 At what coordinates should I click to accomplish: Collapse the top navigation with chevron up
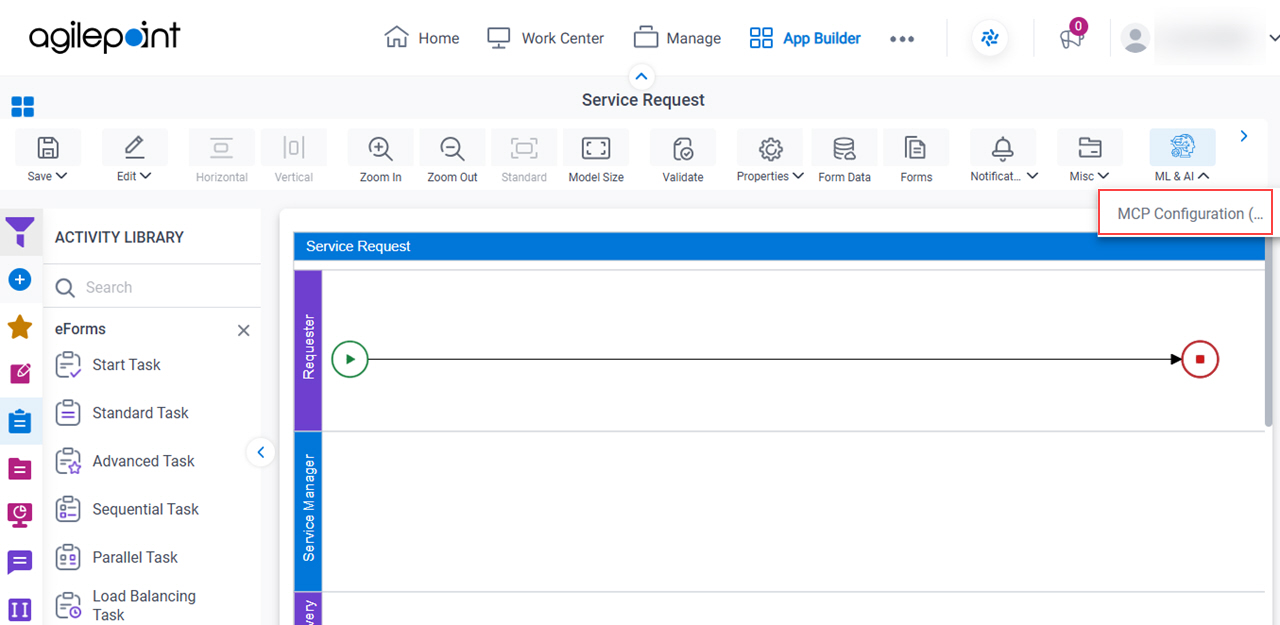click(642, 76)
